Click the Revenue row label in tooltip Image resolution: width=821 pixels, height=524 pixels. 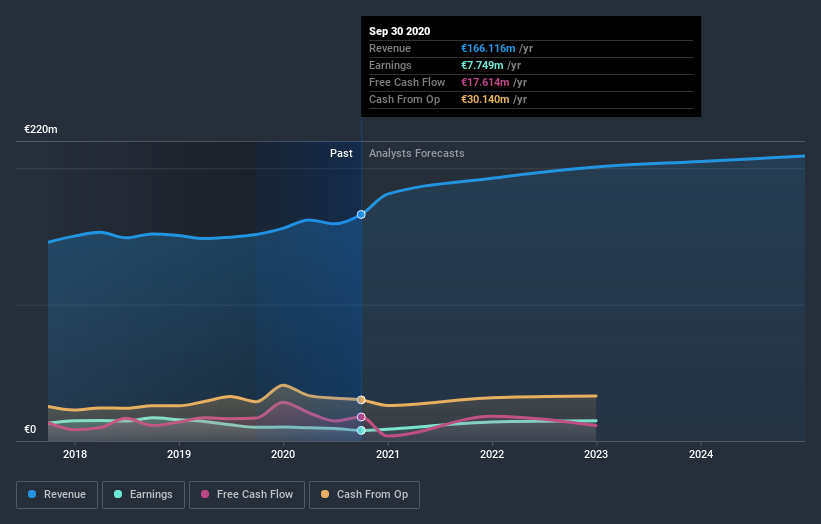tap(390, 48)
